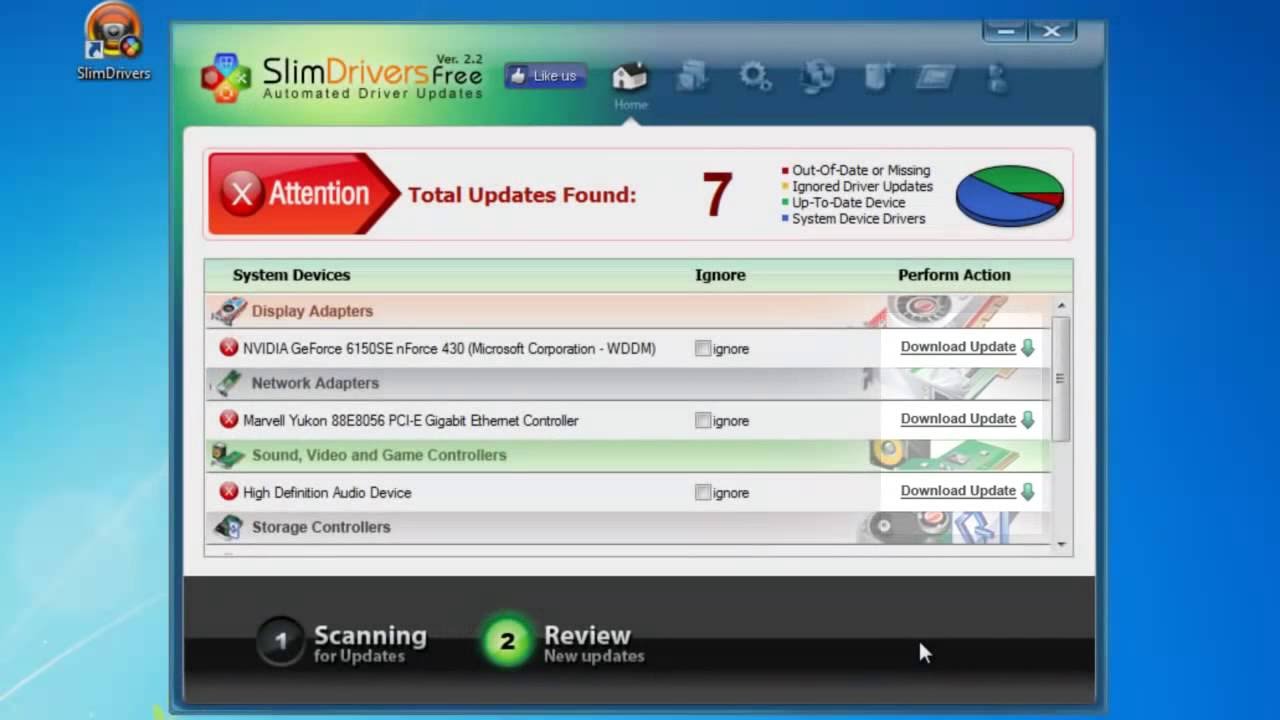Click System Device Drivers legend entry
This screenshot has width=1280, height=720.
point(854,218)
